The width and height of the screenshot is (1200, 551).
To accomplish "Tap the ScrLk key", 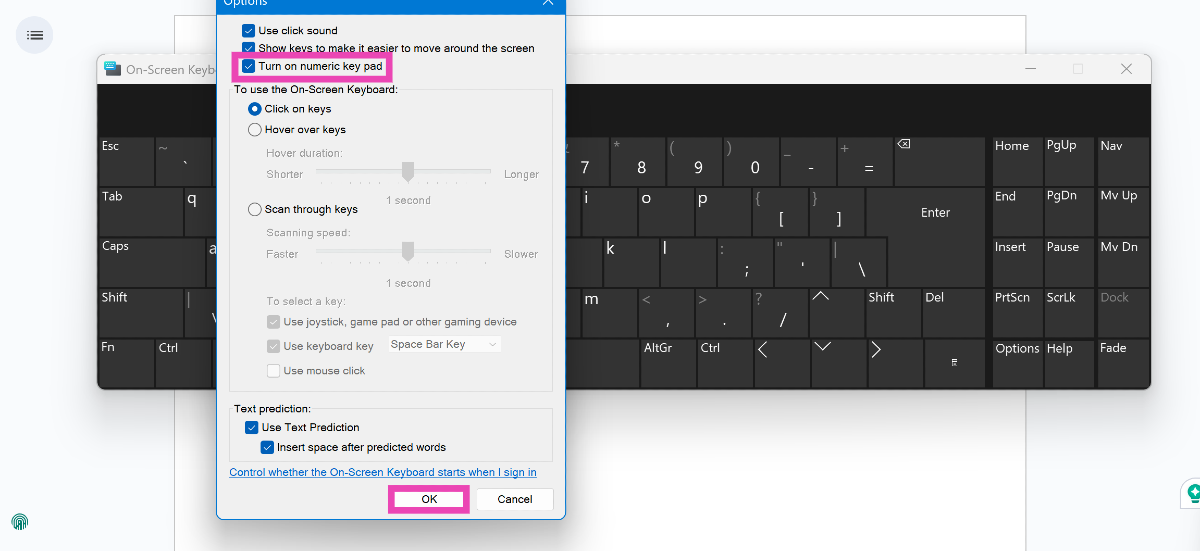I will (x=1068, y=312).
